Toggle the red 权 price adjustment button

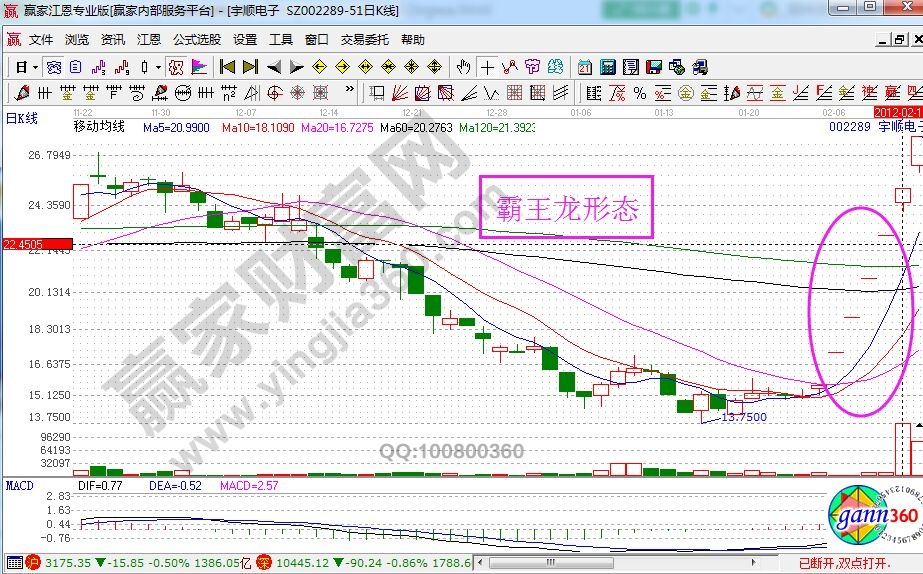tap(175, 67)
